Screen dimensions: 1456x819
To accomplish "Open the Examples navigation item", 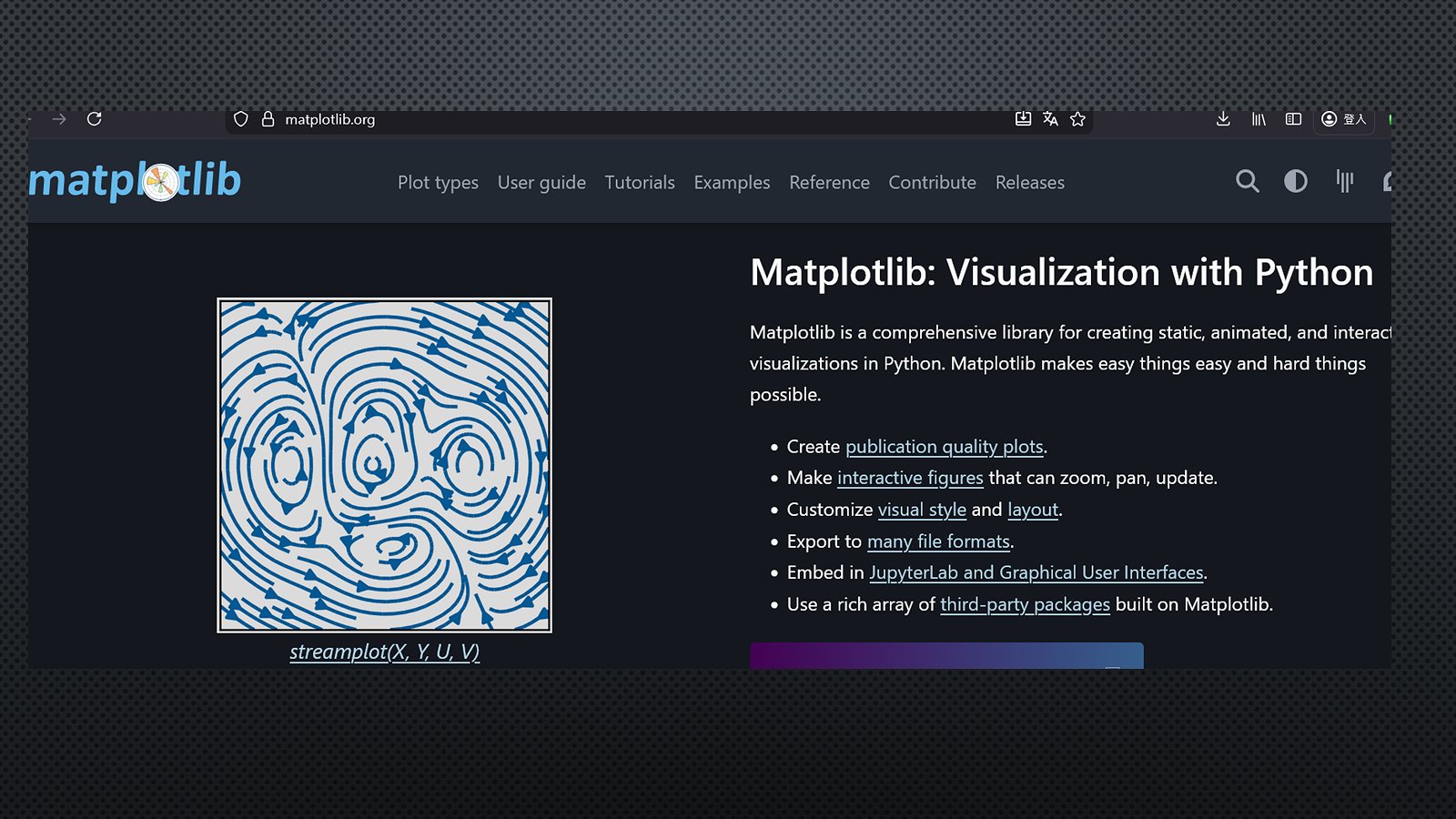I will pos(732,183).
